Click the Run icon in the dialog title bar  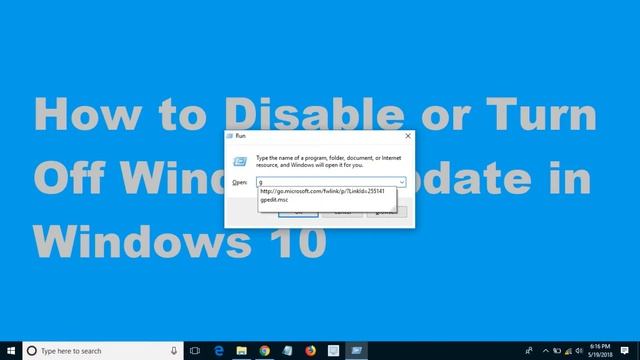pos(230,136)
